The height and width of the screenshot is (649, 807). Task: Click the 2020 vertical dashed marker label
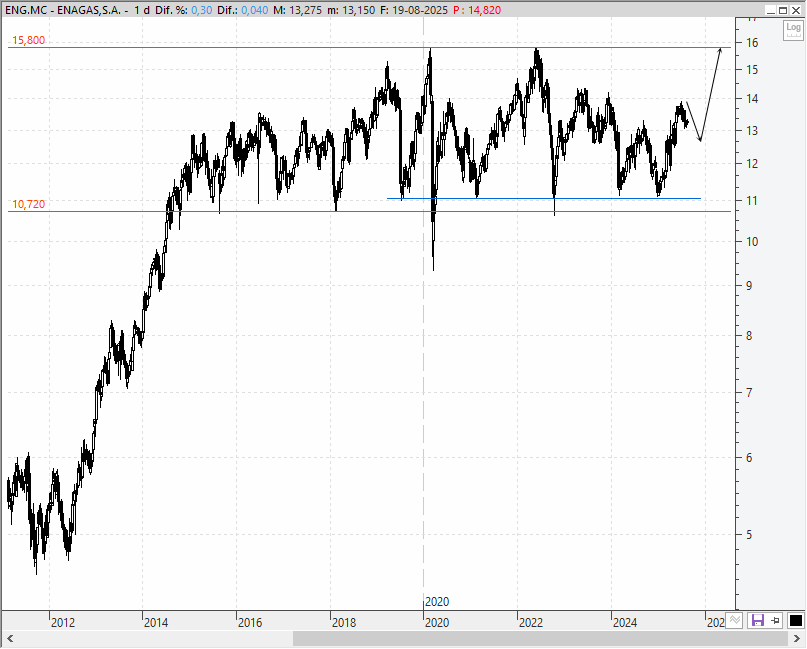click(437, 601)
